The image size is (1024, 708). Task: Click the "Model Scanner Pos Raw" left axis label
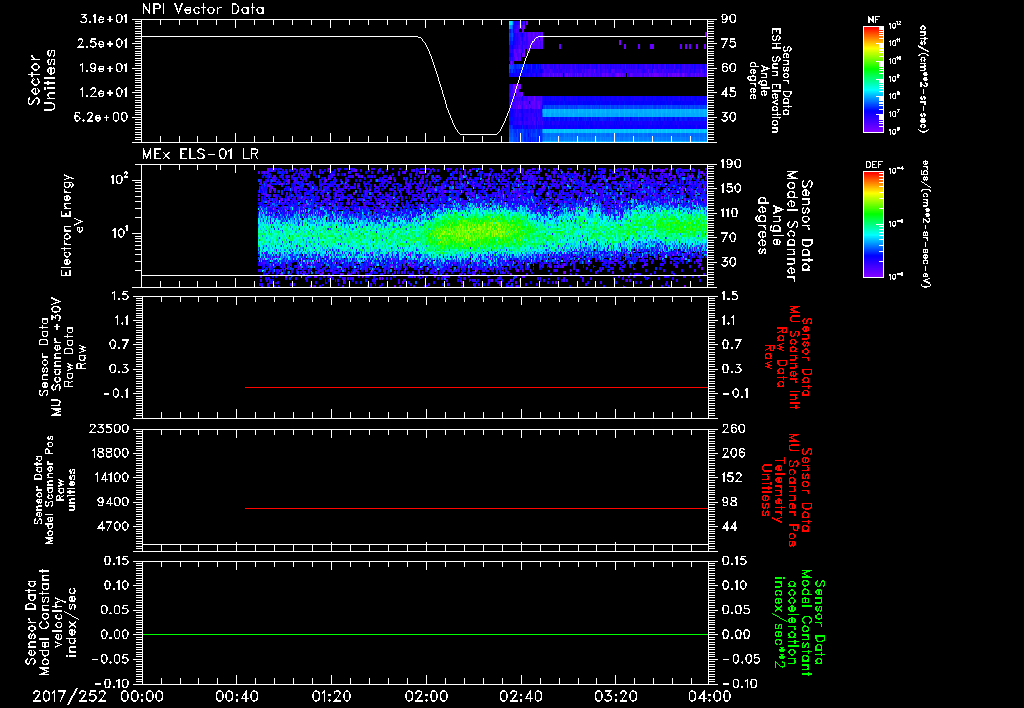click(55, 490)
